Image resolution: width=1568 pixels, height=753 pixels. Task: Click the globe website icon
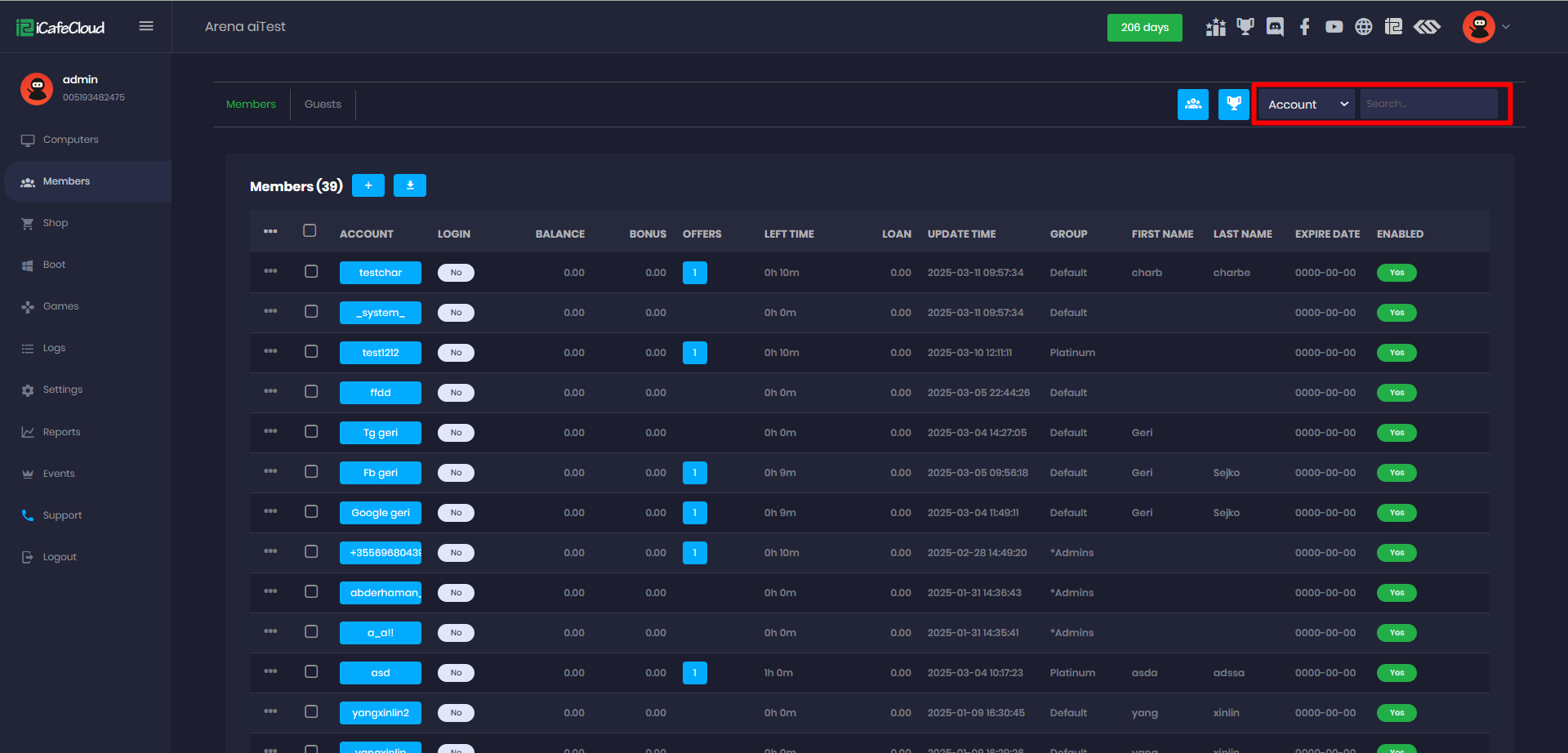tap(1363, 27)
